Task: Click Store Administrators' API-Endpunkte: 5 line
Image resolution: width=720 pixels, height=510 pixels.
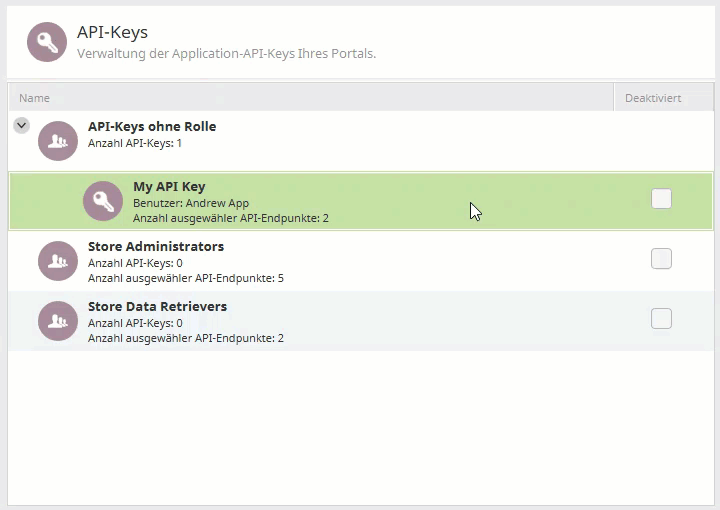Action: [x=186, y=278]
